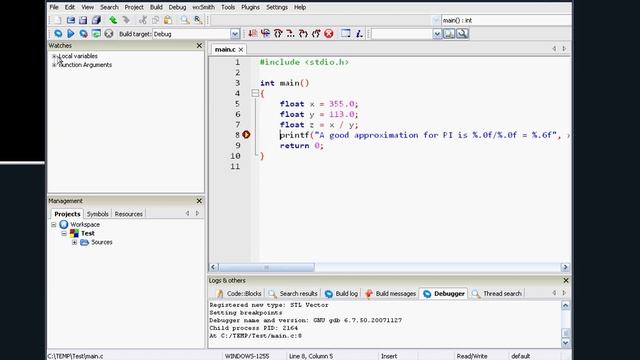Select the Code::Blocks log tab
The height and width of the screenshot is (360, 640).
(x=239, y=293)
